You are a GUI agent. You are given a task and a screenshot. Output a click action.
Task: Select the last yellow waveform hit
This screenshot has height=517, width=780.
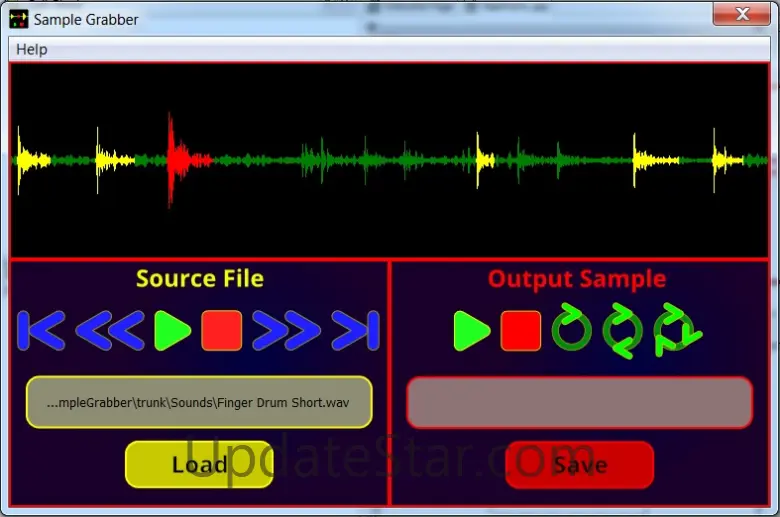(727, 160)
